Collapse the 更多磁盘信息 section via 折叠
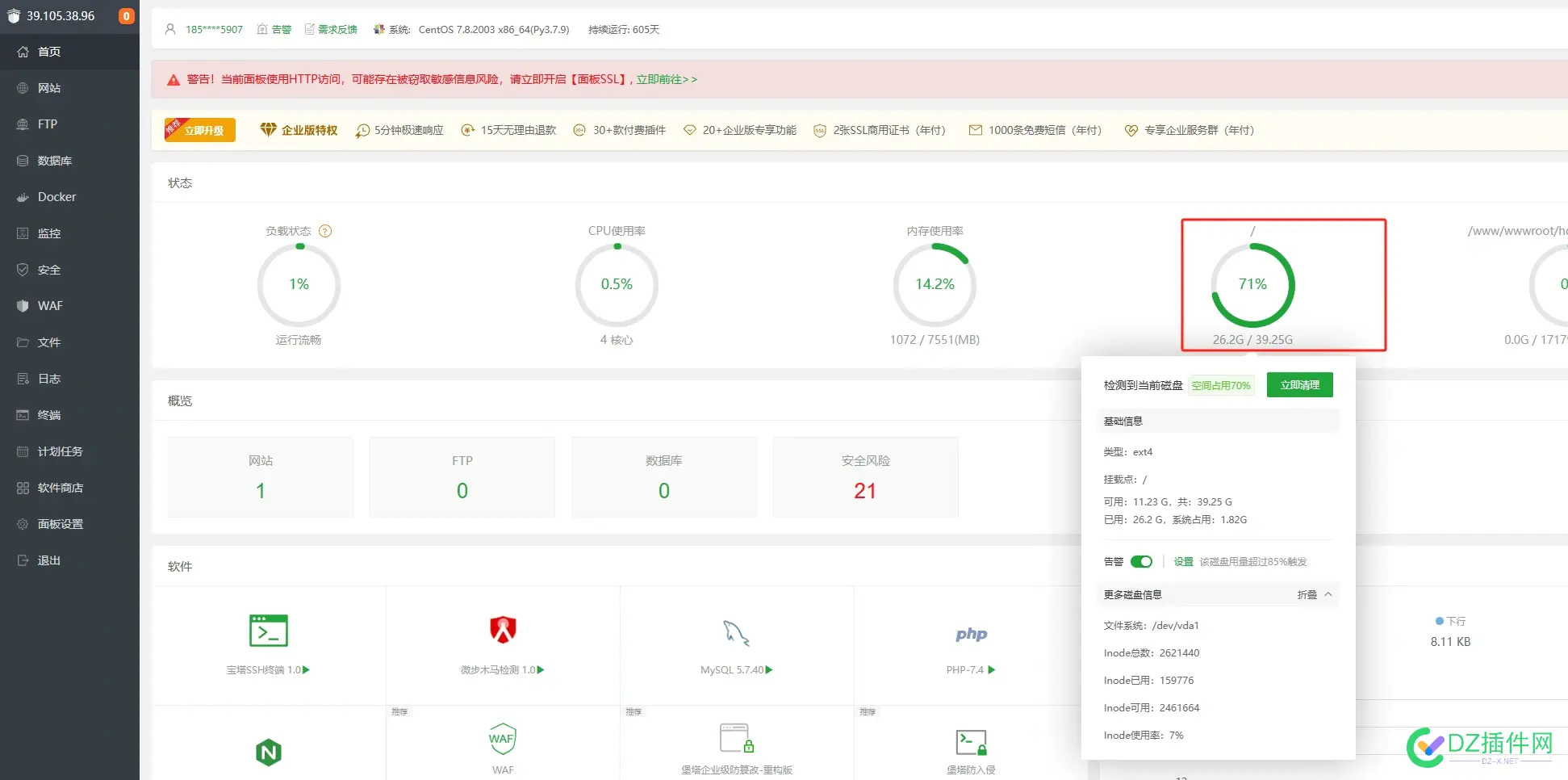The width and height of the screenshot is (1568, 780). [x=1314, y=595]
